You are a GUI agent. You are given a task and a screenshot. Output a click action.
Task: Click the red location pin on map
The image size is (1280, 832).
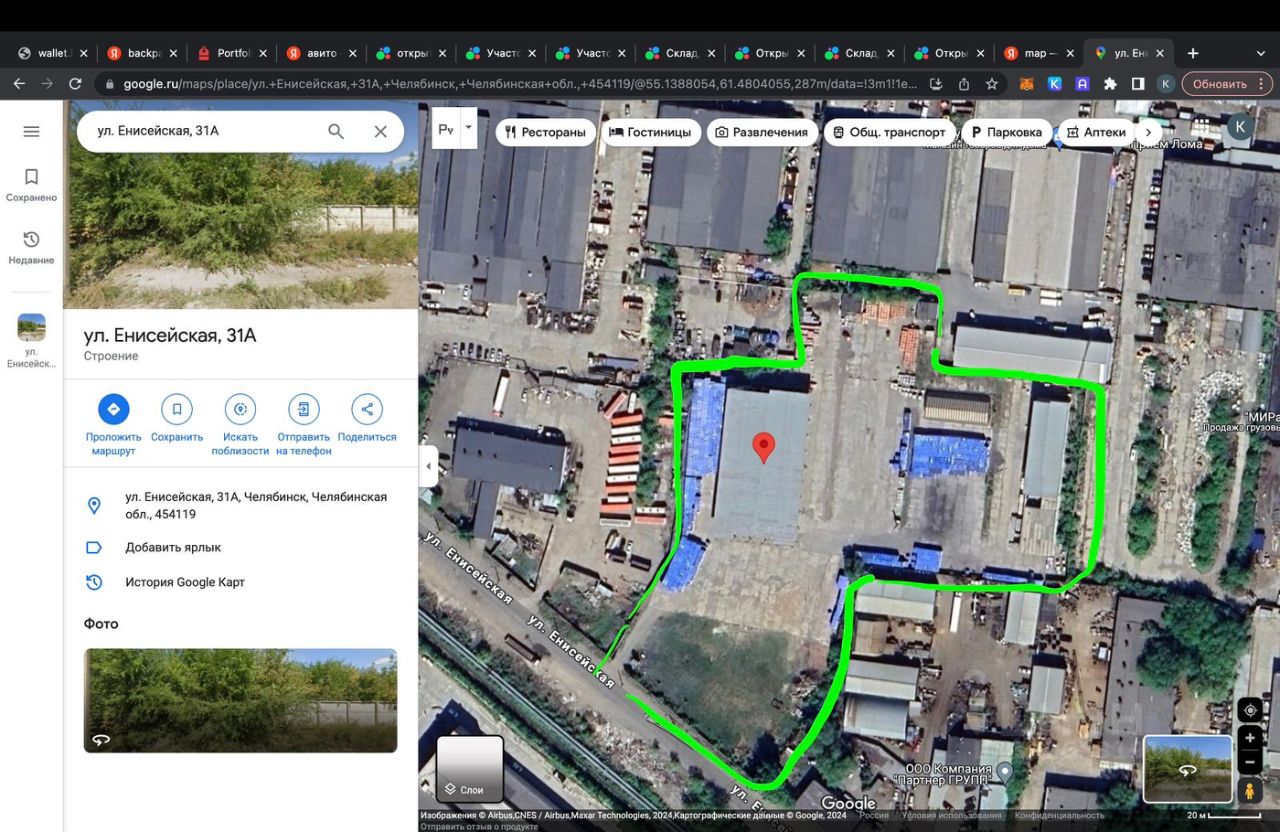[763, 448]
